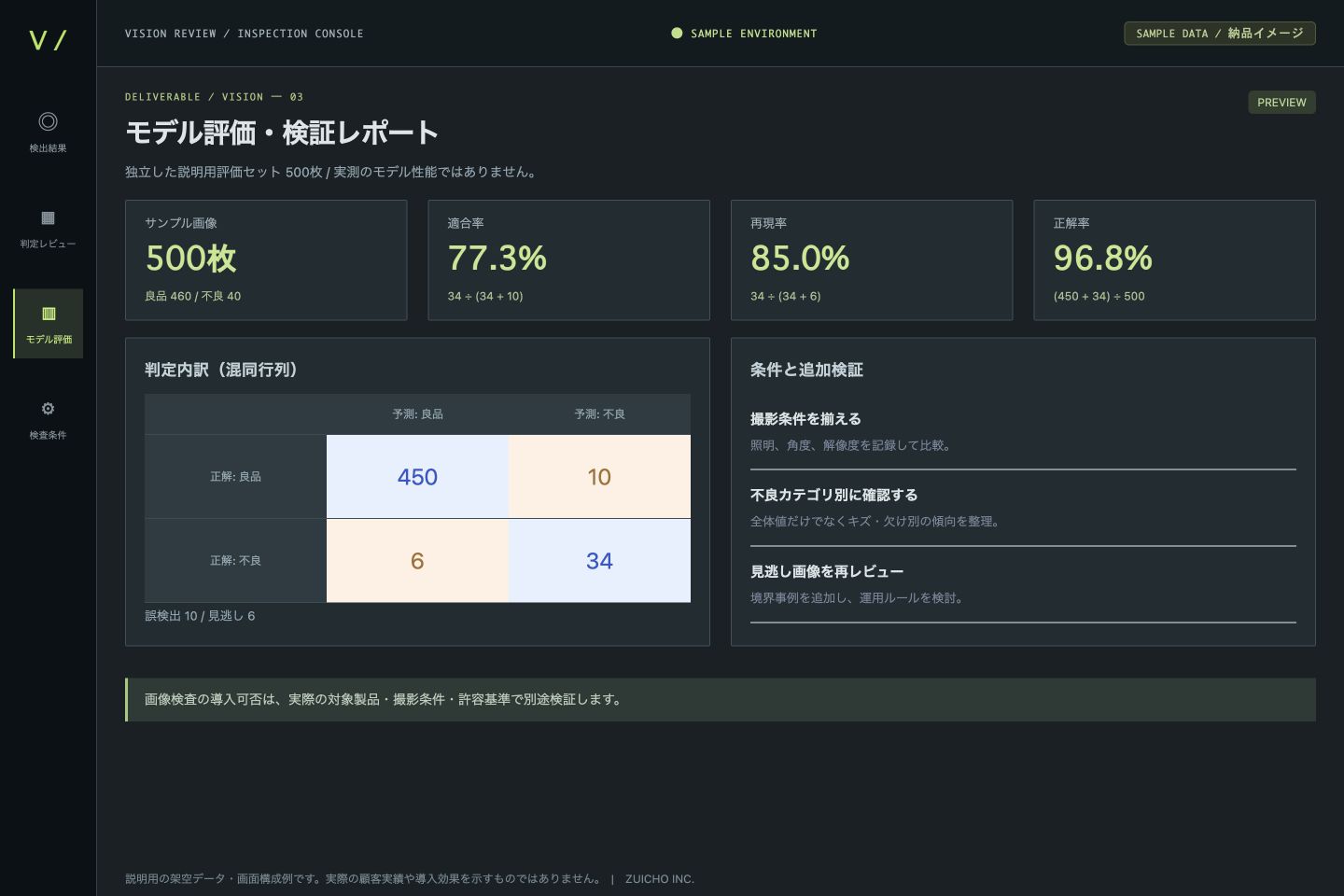Click the 見逃し画像を再レビュー item title
Image resolution: width=1344 pixels, height=896 pixels.
point(827,571)
